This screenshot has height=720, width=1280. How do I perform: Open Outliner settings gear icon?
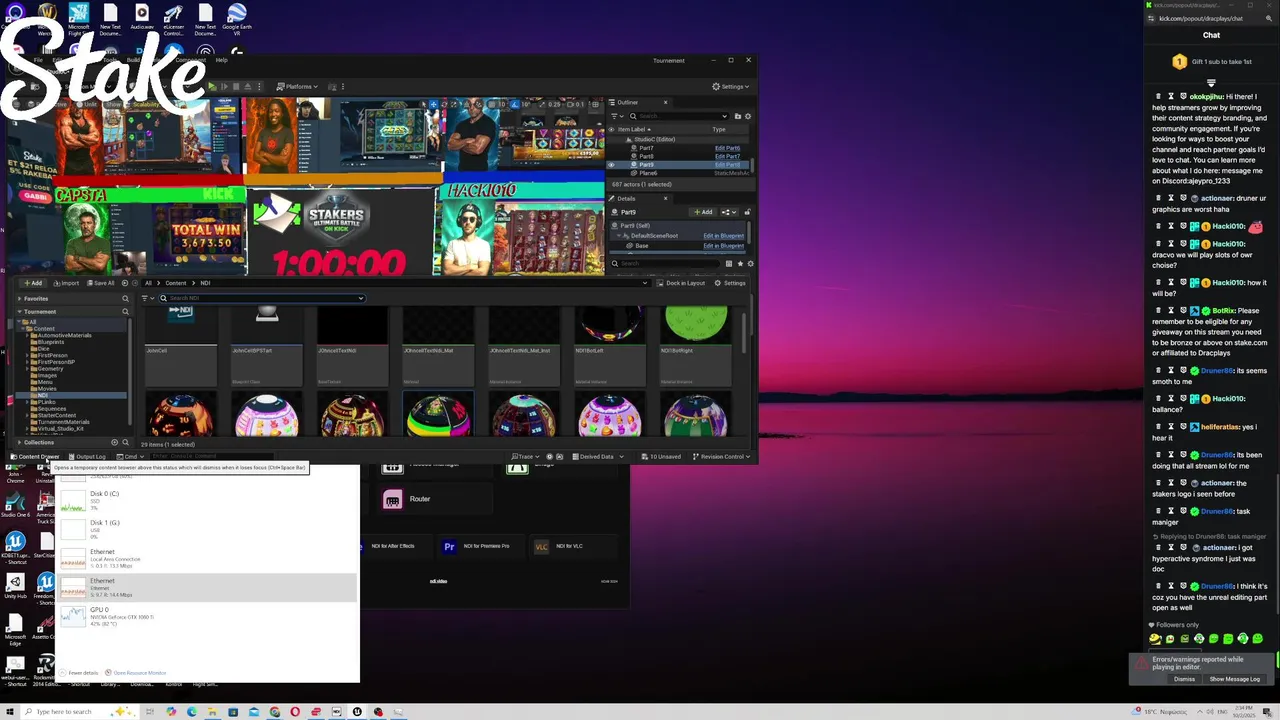coord(747,116)
